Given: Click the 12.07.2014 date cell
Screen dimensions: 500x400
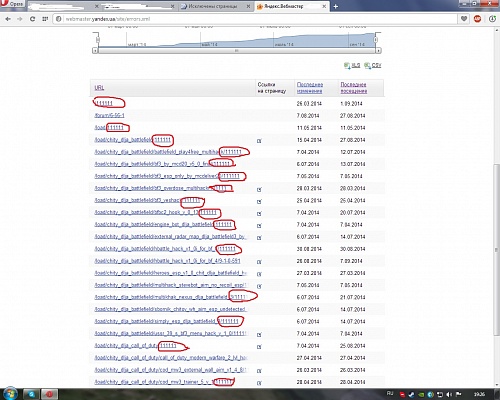Looking at the screenshot, I should coord(352,152).
